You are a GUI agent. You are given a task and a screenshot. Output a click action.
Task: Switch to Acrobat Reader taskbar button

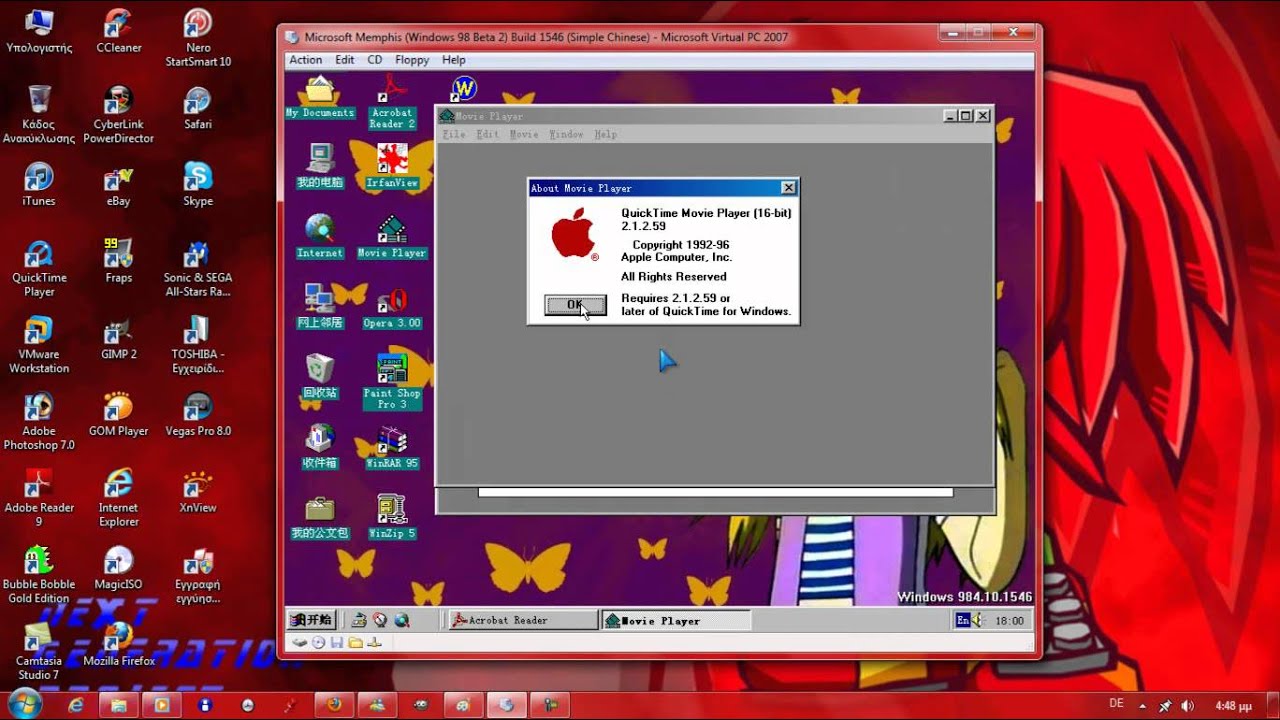(x=522, y=620)
